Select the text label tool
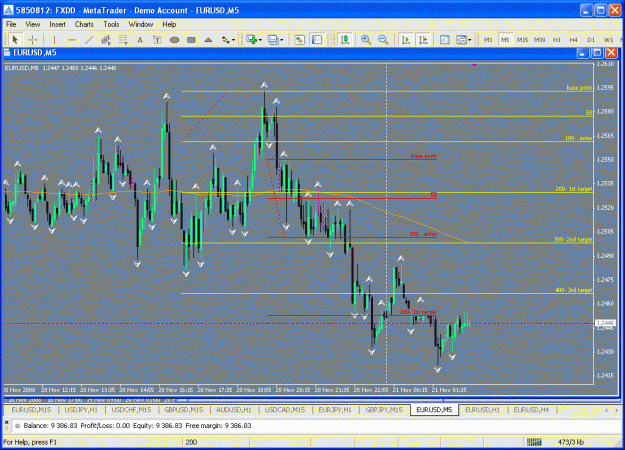This screenshot has height=450, width=625. (157, 39)
